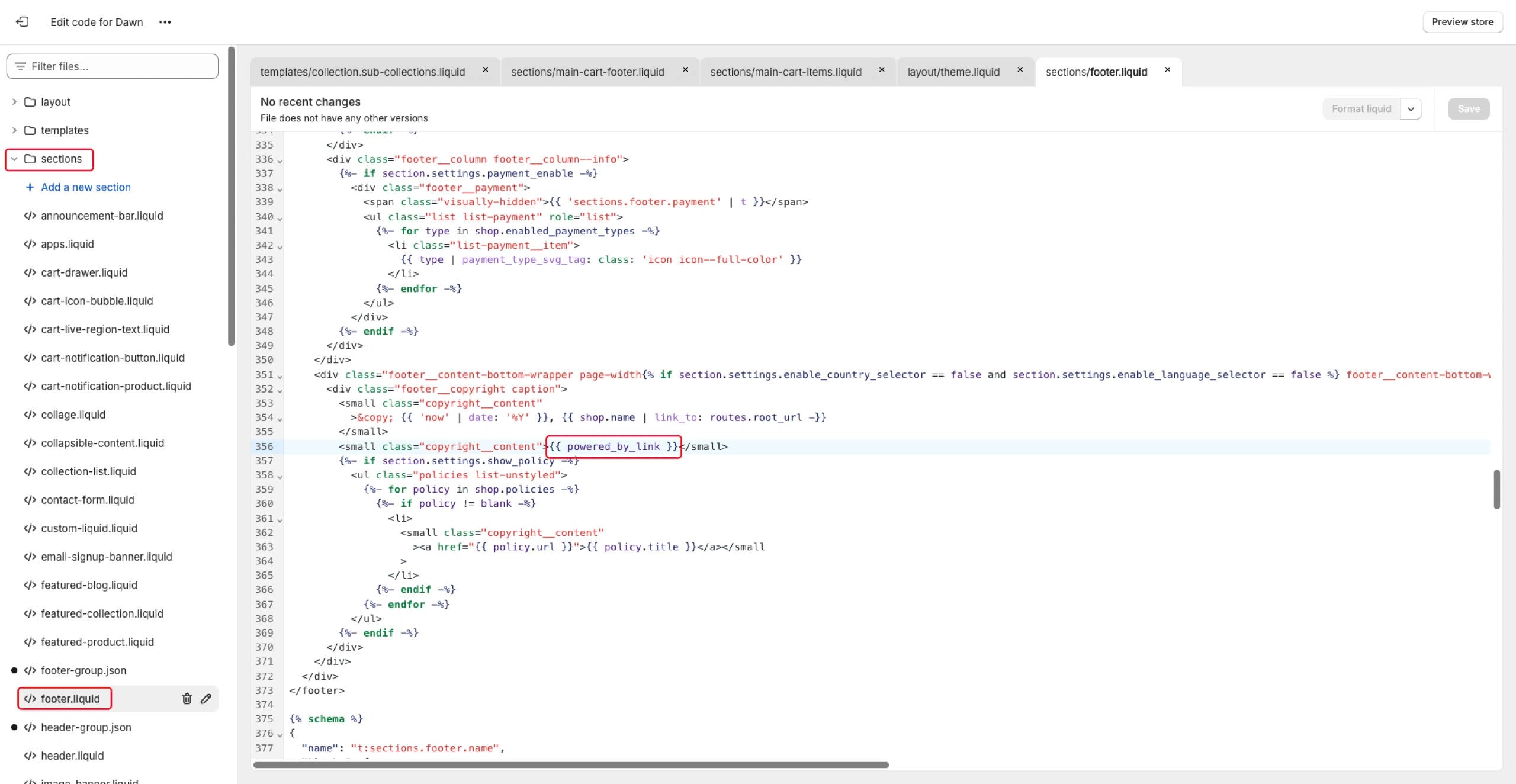The width and height of the screenshot is (1516, 784).
Task: Click Add a new section link
Action: coord(86,187)
